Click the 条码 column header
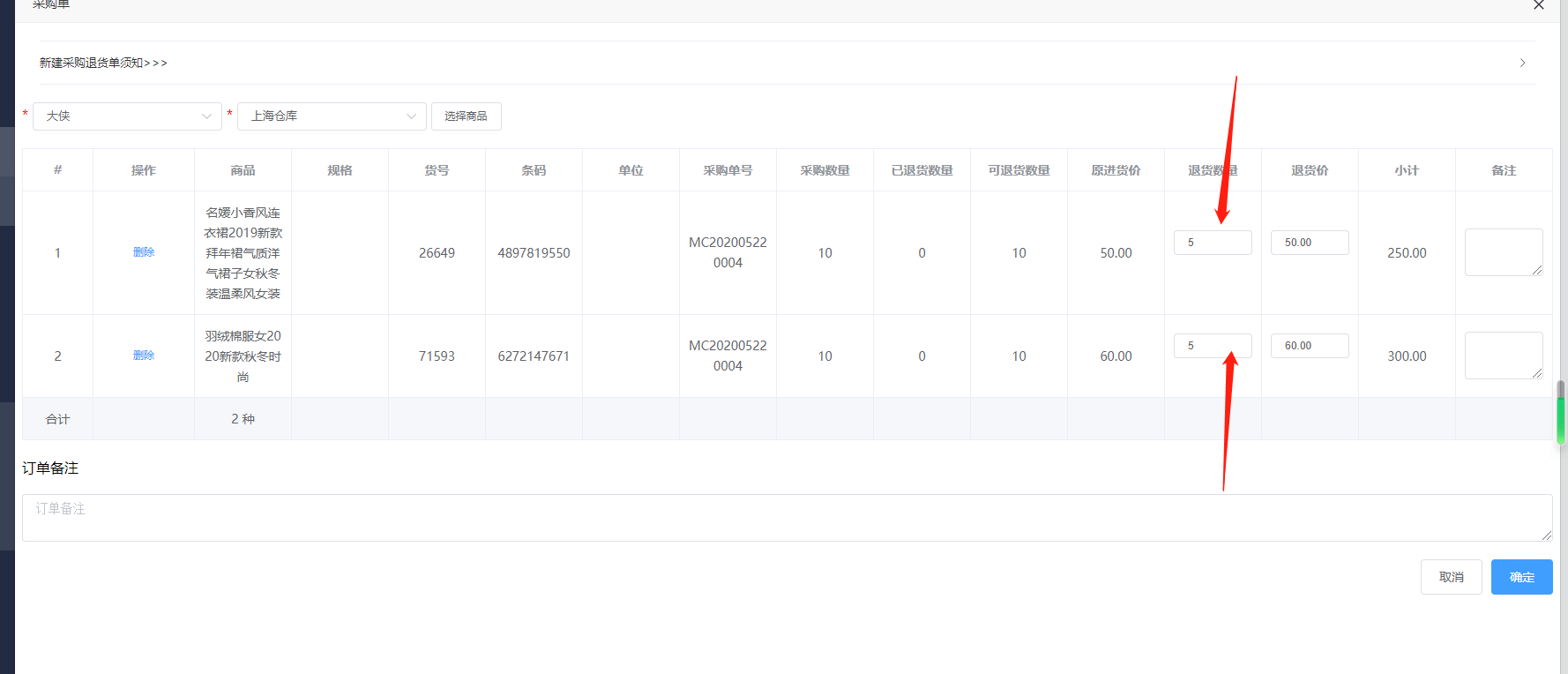 (x=534, y=170)
